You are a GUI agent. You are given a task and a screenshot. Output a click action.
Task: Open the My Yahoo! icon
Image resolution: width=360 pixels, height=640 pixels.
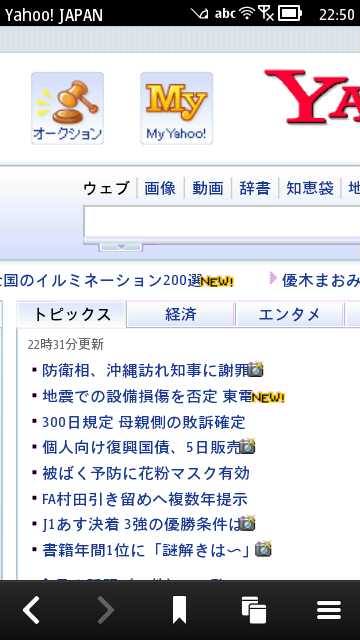[176, 108]
